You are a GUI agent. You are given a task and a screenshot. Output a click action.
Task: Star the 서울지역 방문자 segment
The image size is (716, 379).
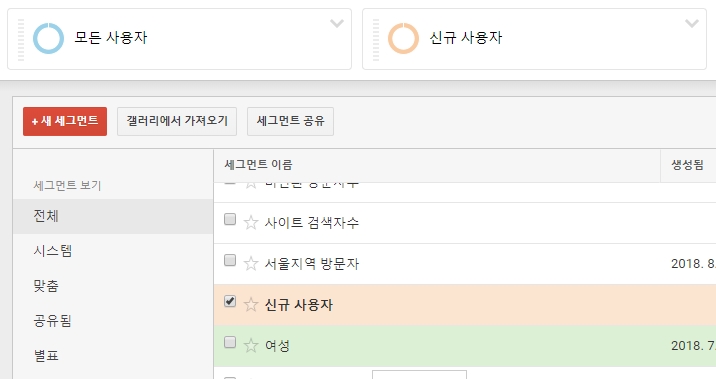point(251,263)
